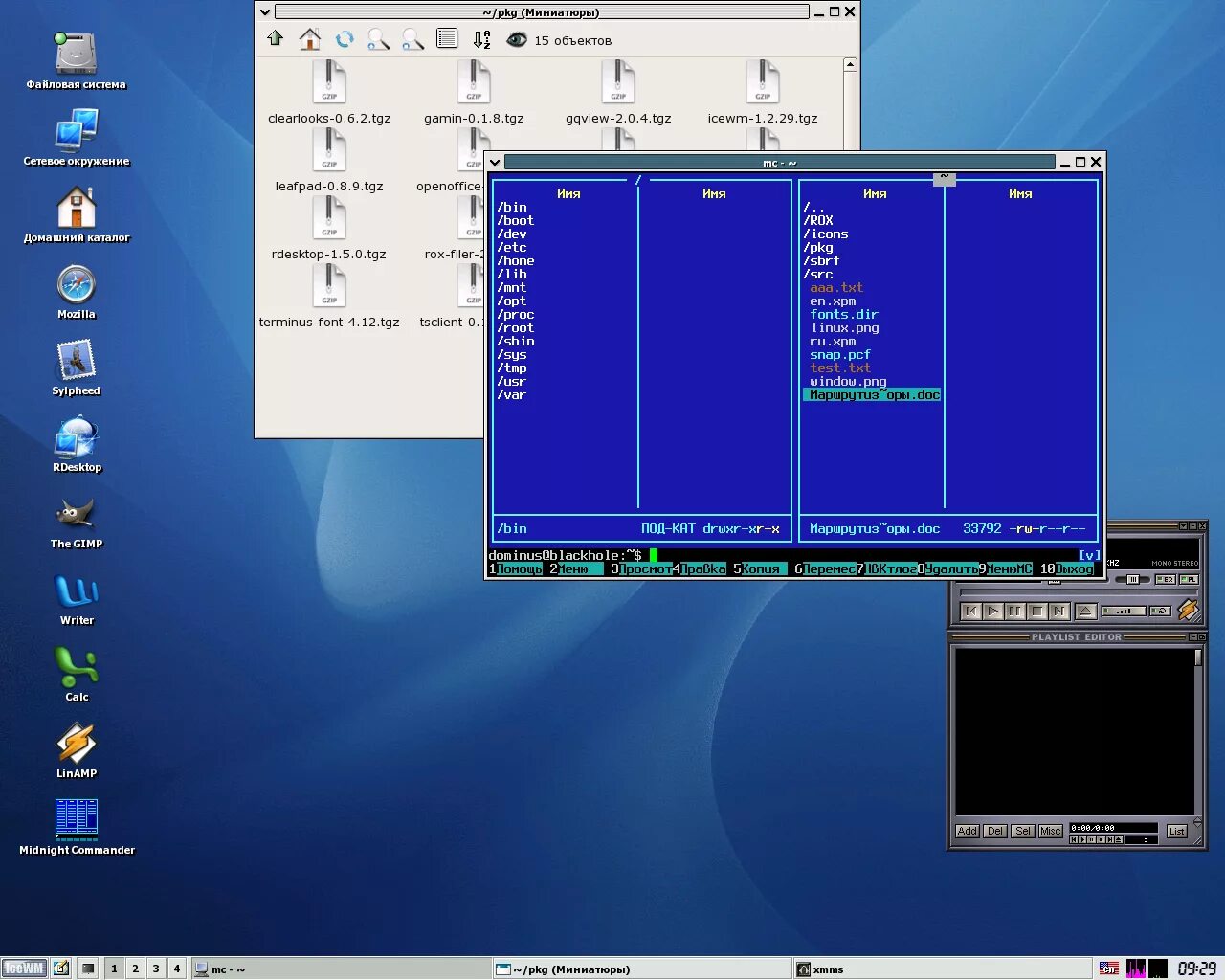Click the first magnifier zoom icon
This screenshot has width=1225, height=980.
(x=378, y=39)
